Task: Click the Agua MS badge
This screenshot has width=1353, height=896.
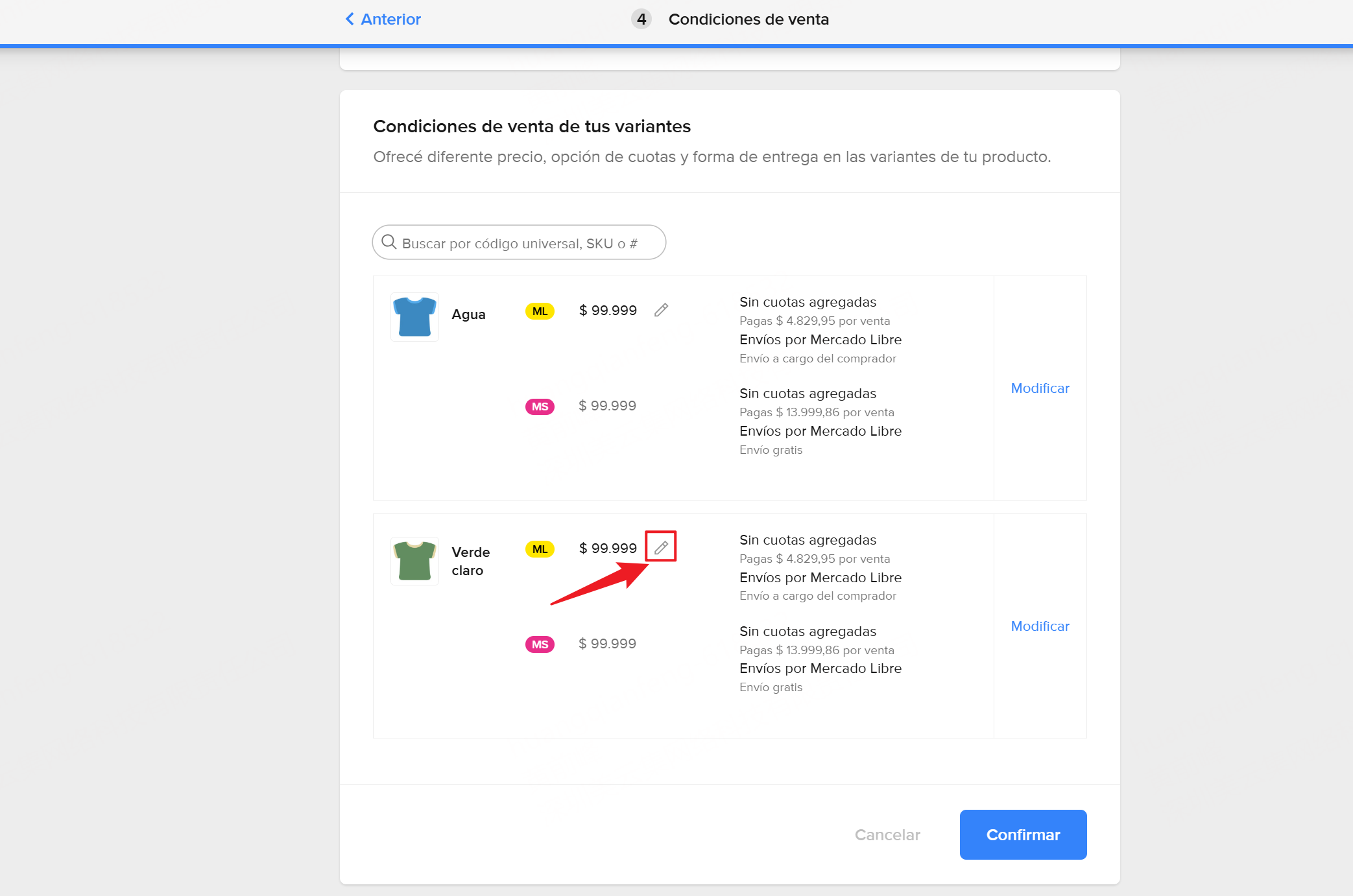Action: coord(540,407)
